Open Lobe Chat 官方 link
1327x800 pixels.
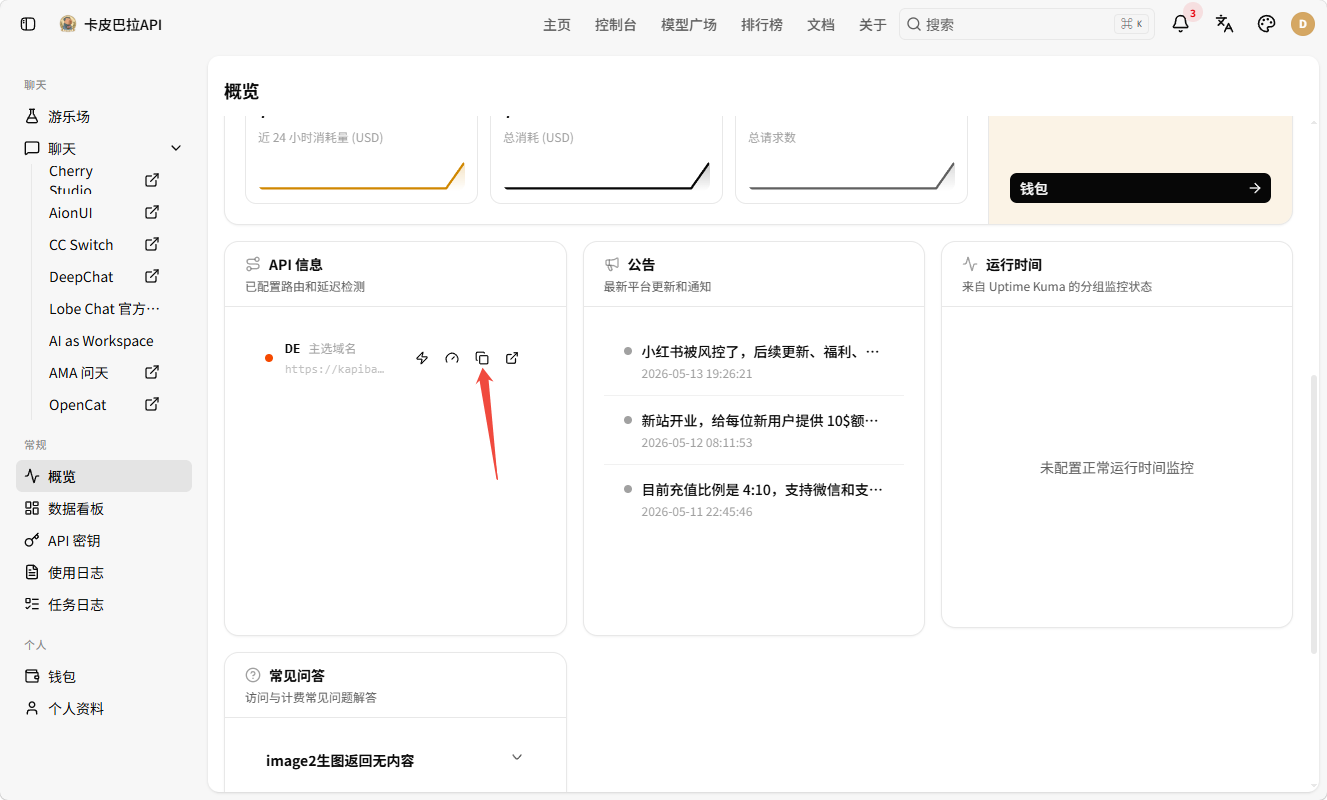coord(104,308)
